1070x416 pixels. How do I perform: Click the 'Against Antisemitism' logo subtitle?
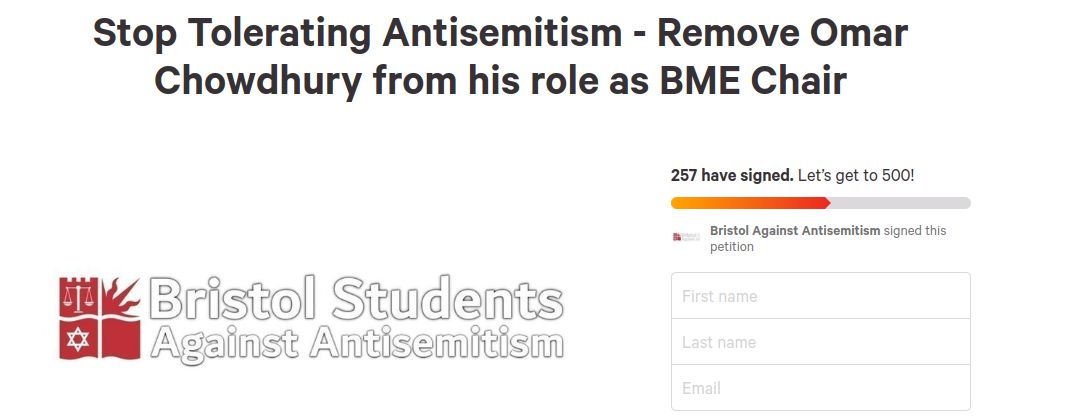click(357, 342)
